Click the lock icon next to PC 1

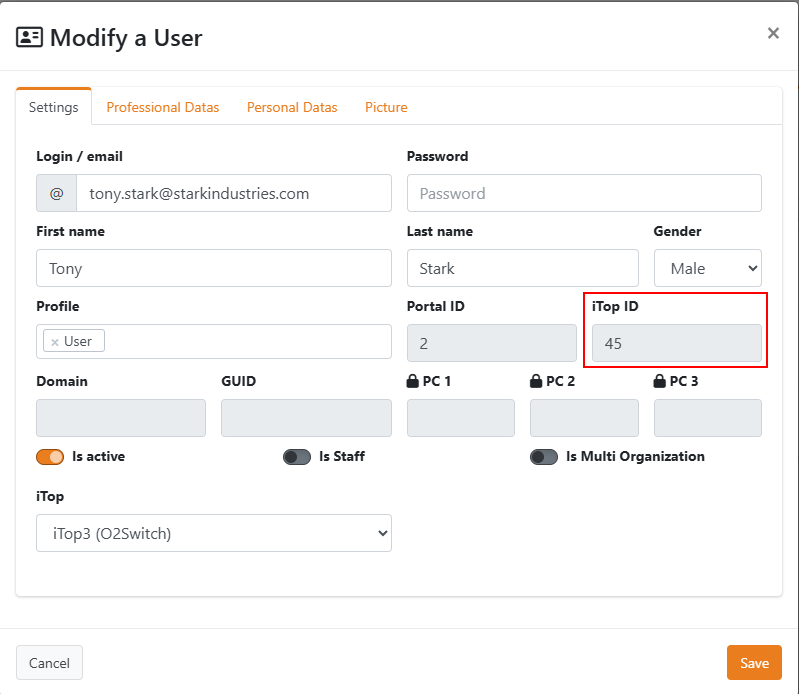point(413,381)
